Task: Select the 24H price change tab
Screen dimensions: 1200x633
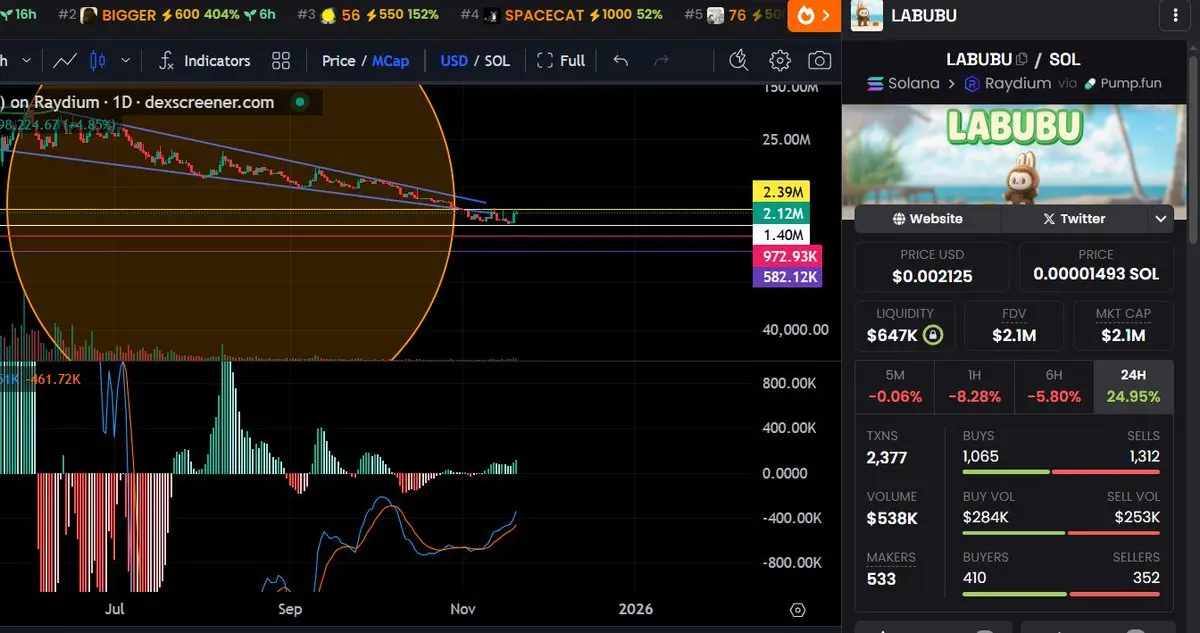Action: 1134,386
